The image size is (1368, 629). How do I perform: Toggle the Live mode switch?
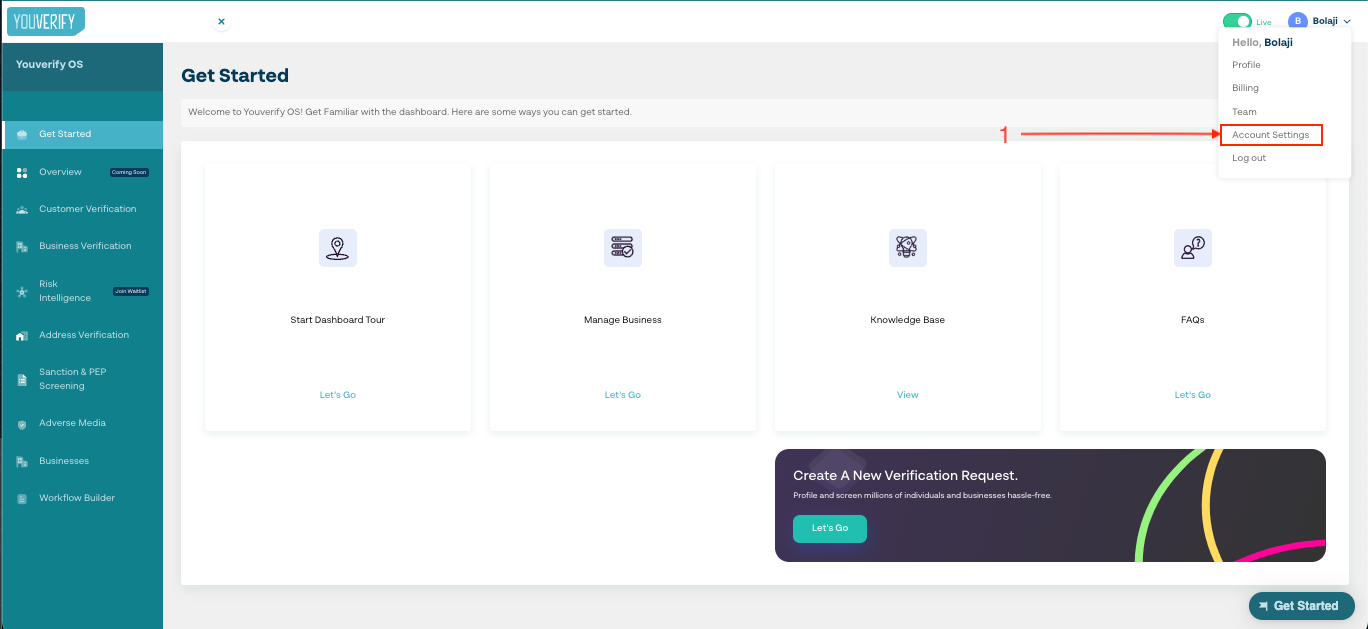coord(1237,21)
